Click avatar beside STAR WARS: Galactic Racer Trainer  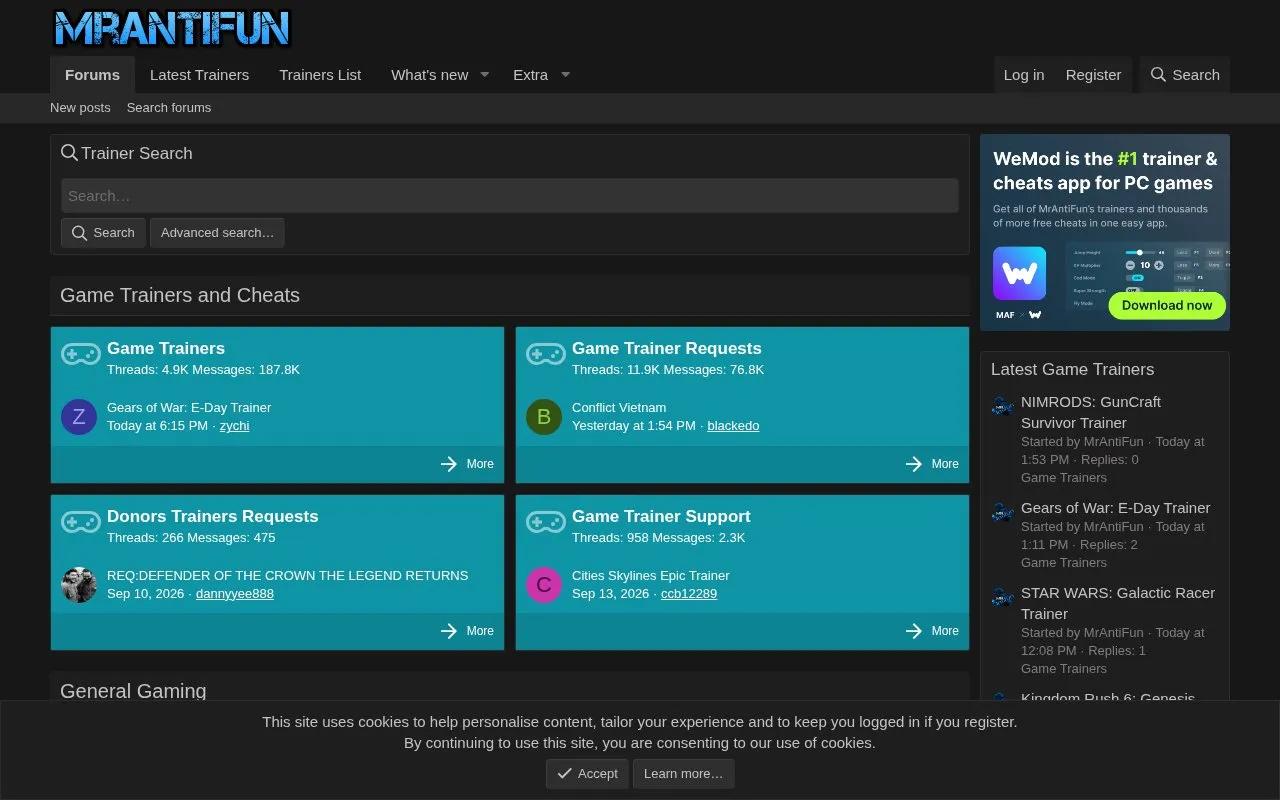(1003, 597)
